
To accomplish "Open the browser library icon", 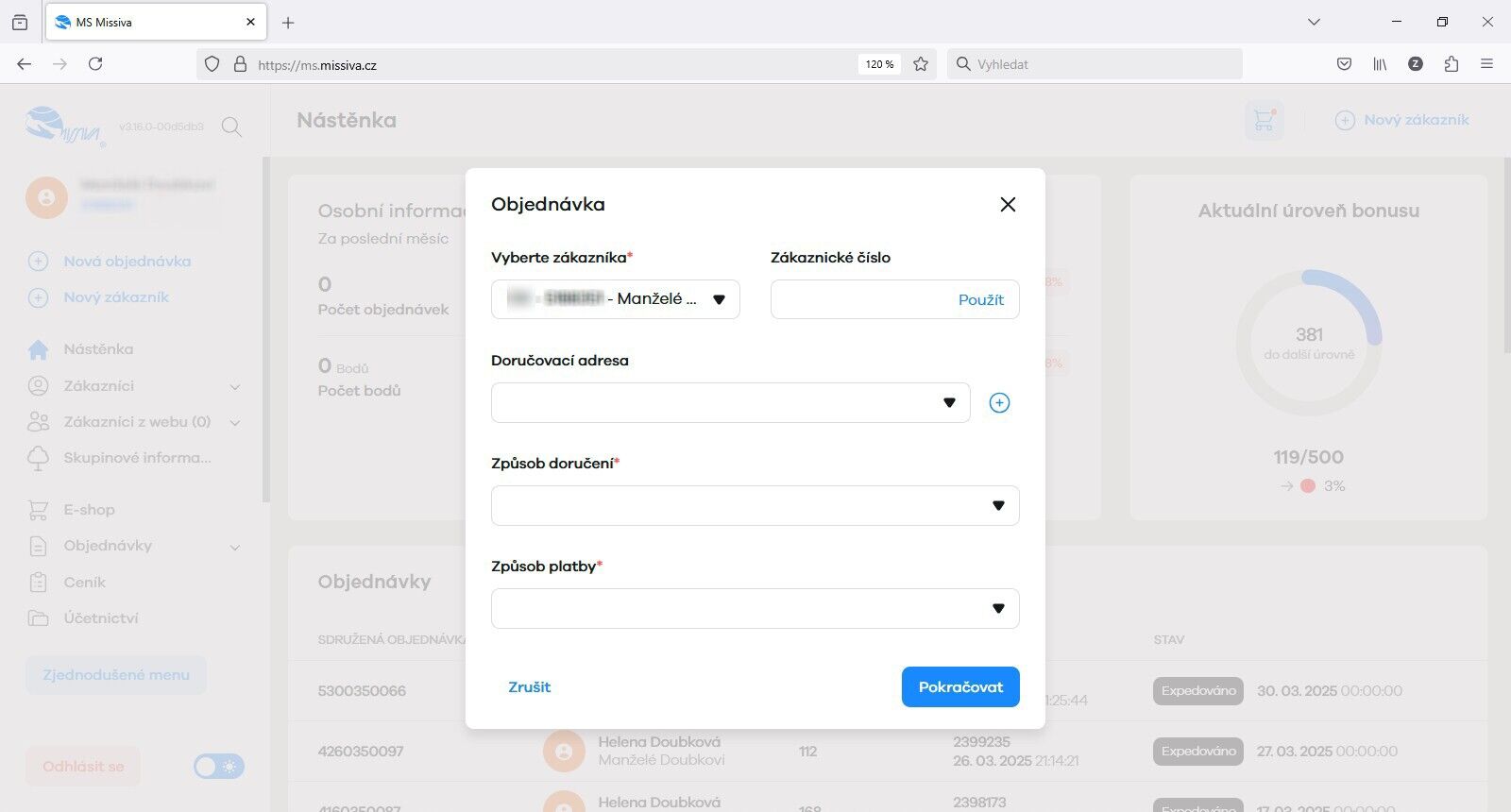I will tap(1380, 64).
